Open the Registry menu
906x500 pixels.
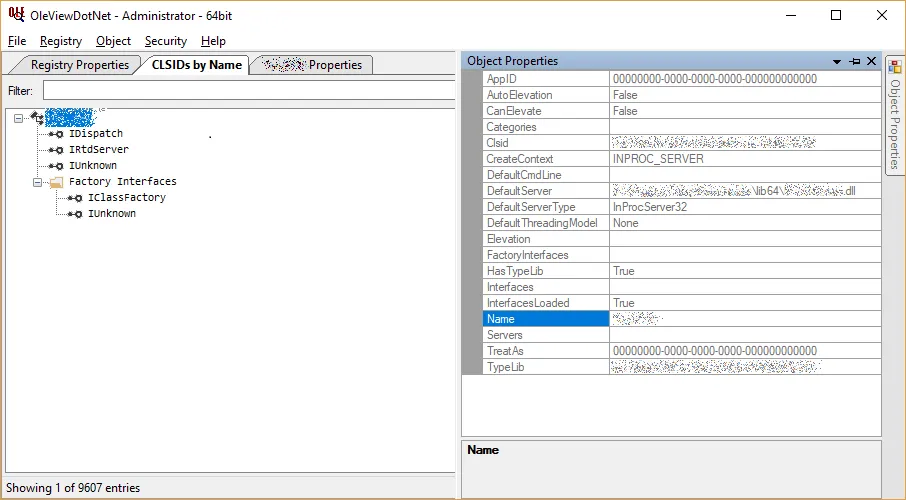[x=61, y=41]
